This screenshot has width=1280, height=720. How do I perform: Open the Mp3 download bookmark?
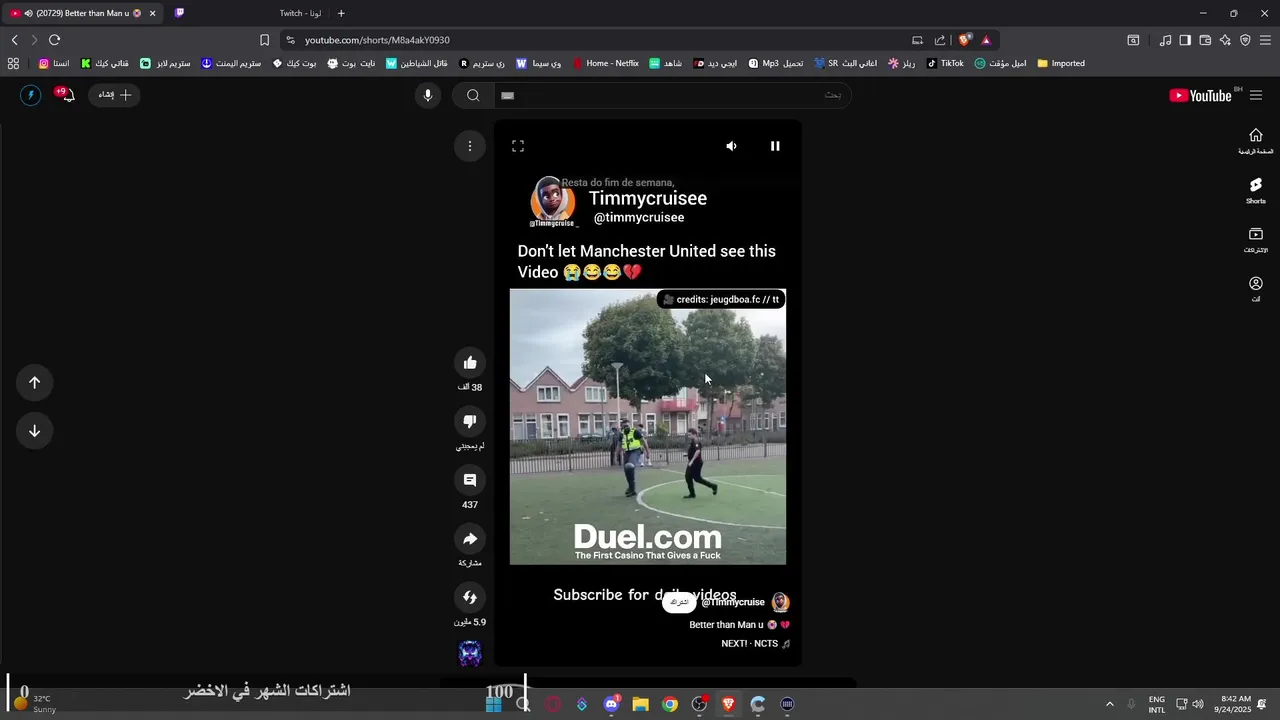[x=776, y=63]
